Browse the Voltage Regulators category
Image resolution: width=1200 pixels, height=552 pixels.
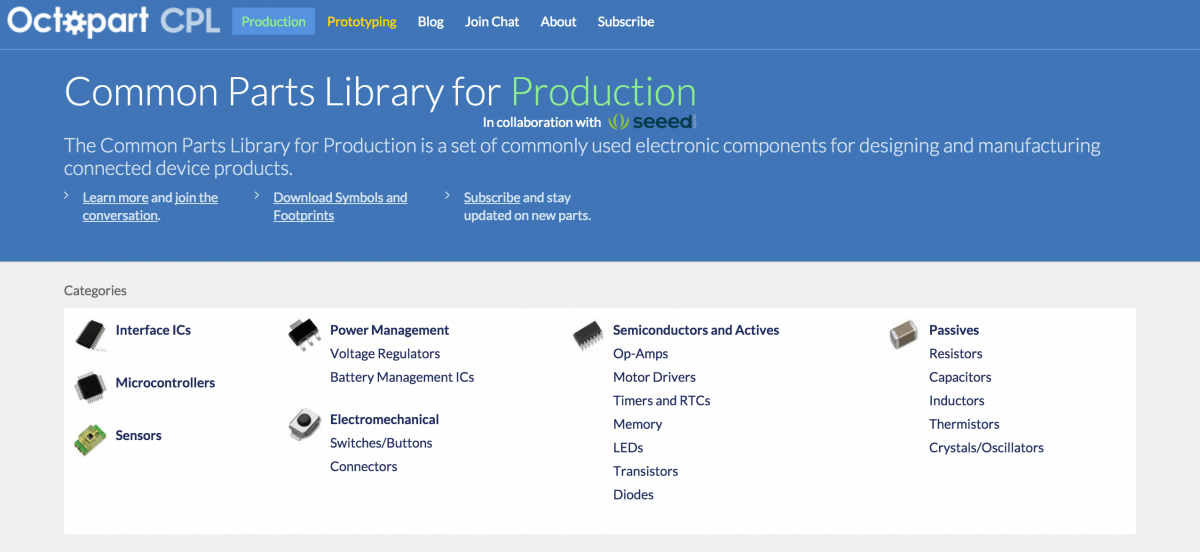tap(385, 354)
